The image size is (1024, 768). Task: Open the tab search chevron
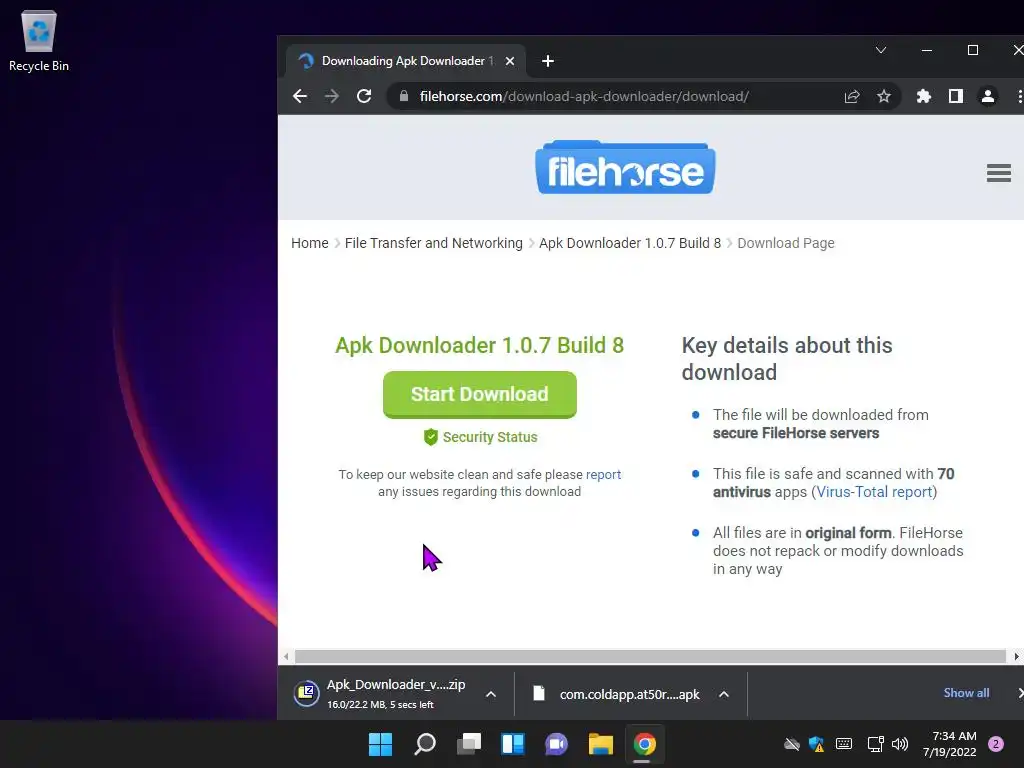880,50
